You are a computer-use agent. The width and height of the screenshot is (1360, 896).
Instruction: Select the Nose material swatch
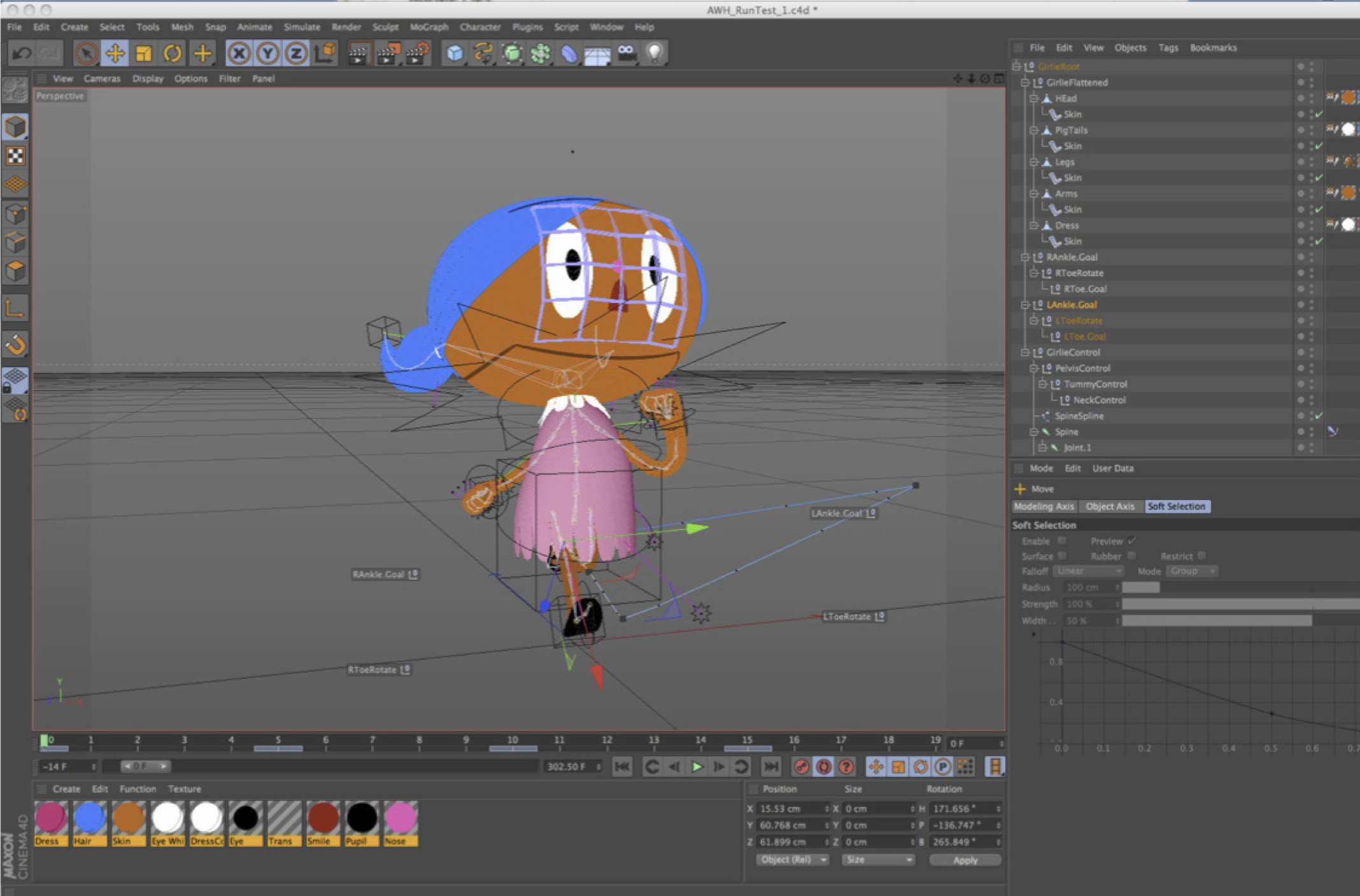400,823
